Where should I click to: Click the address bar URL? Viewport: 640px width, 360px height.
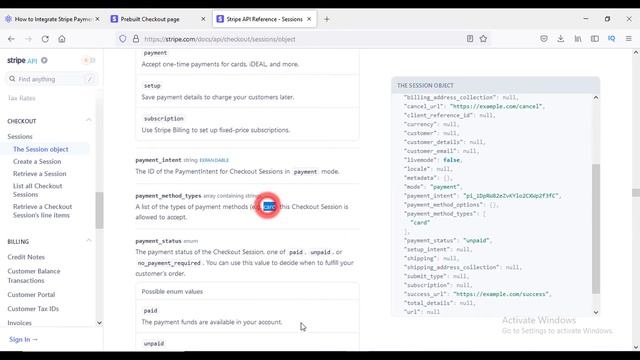point(220,39)
